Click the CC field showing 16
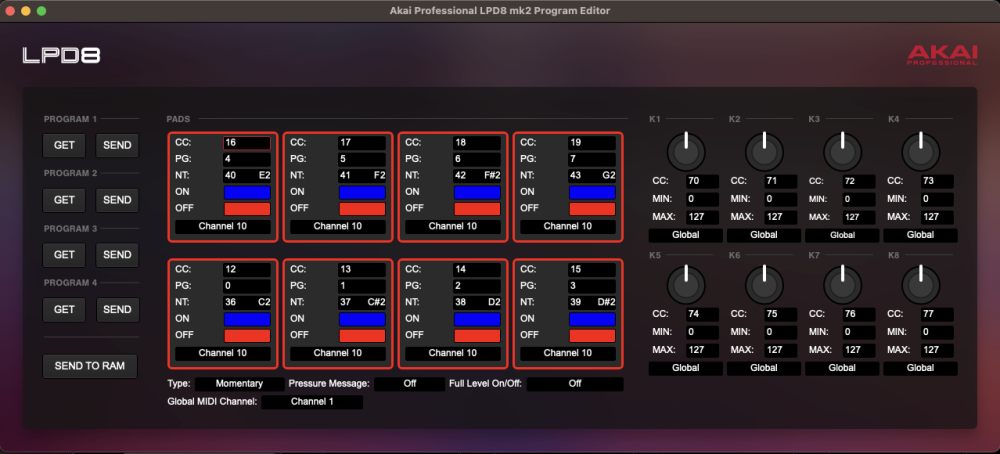 click(x=247, y=143)
